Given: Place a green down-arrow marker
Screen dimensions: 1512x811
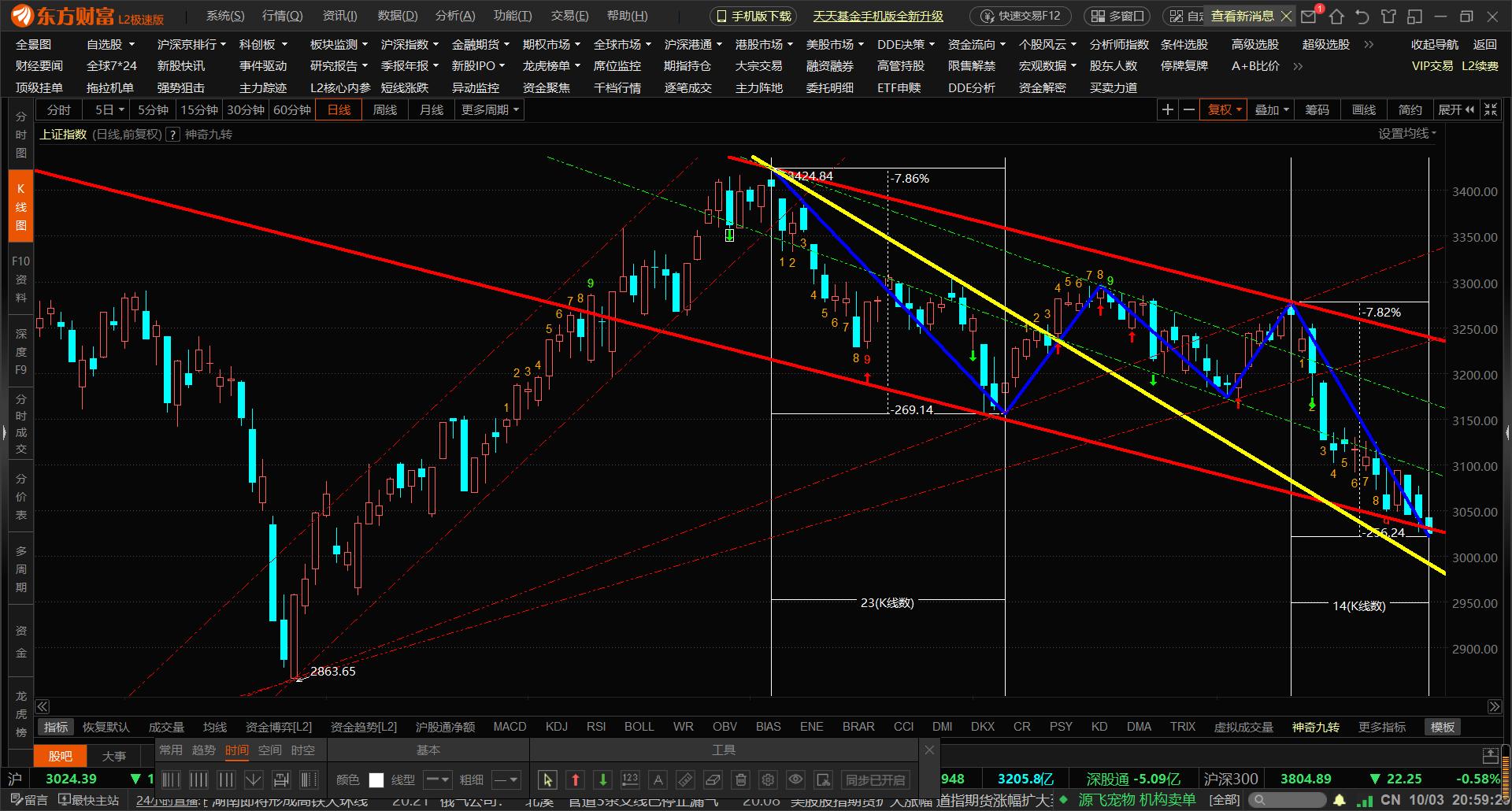Looking at the screenshot, I should click(x=603, y=780).
